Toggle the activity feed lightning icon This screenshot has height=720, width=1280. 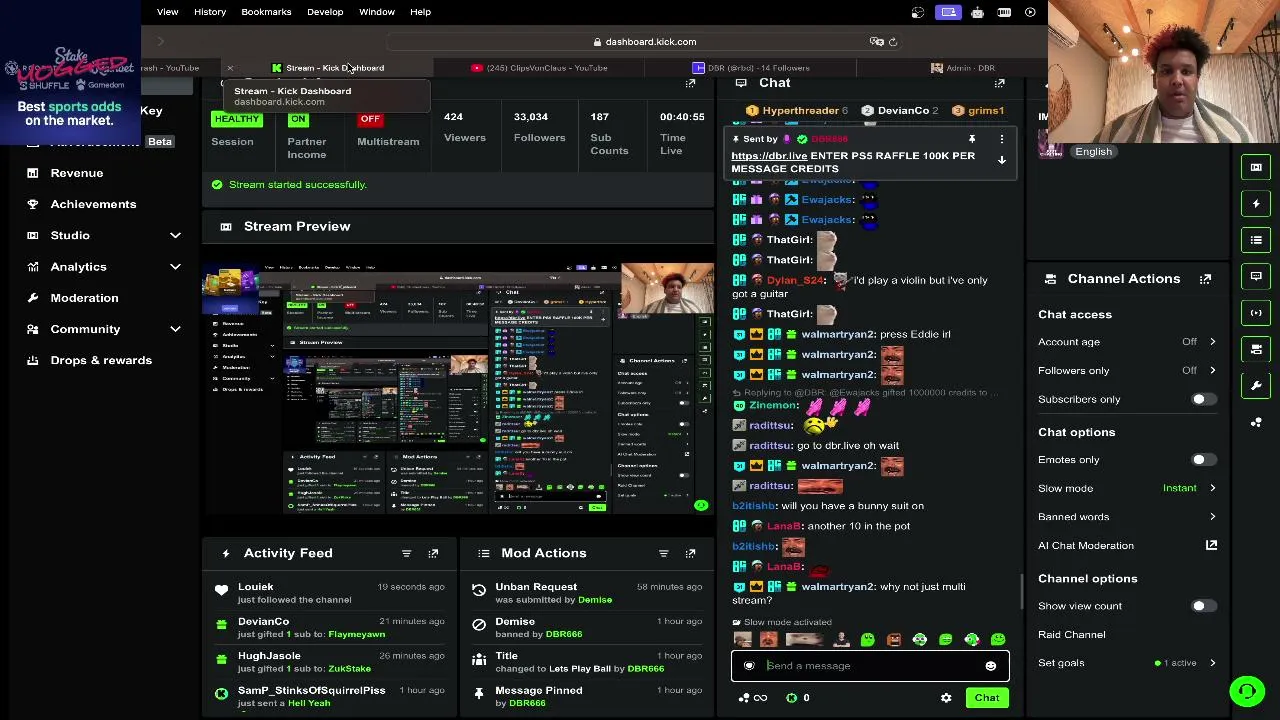1256,204
